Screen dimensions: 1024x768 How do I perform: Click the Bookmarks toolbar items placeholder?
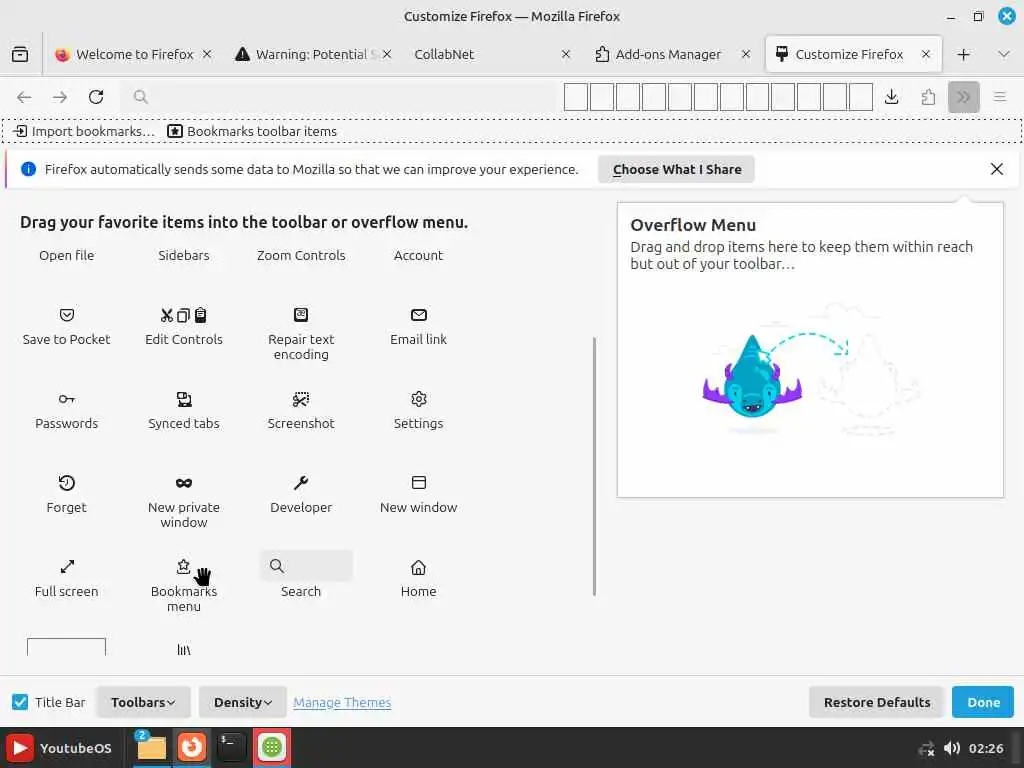(x=252, y=131)
